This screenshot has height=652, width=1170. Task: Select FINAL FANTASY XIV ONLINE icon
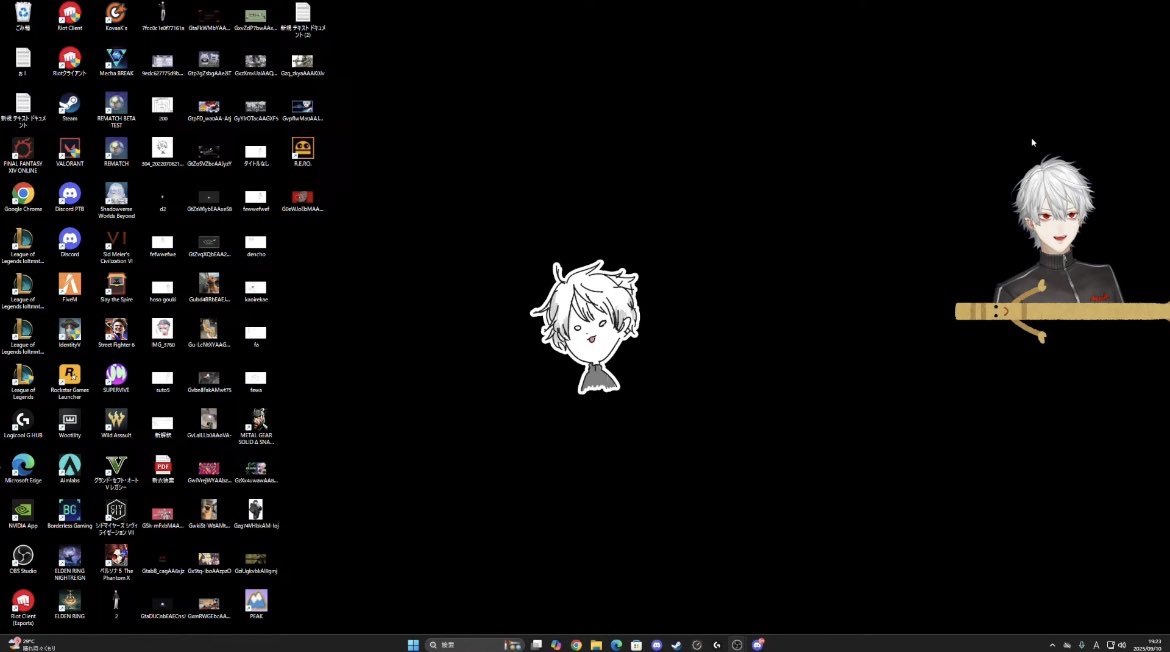point(23,156)
